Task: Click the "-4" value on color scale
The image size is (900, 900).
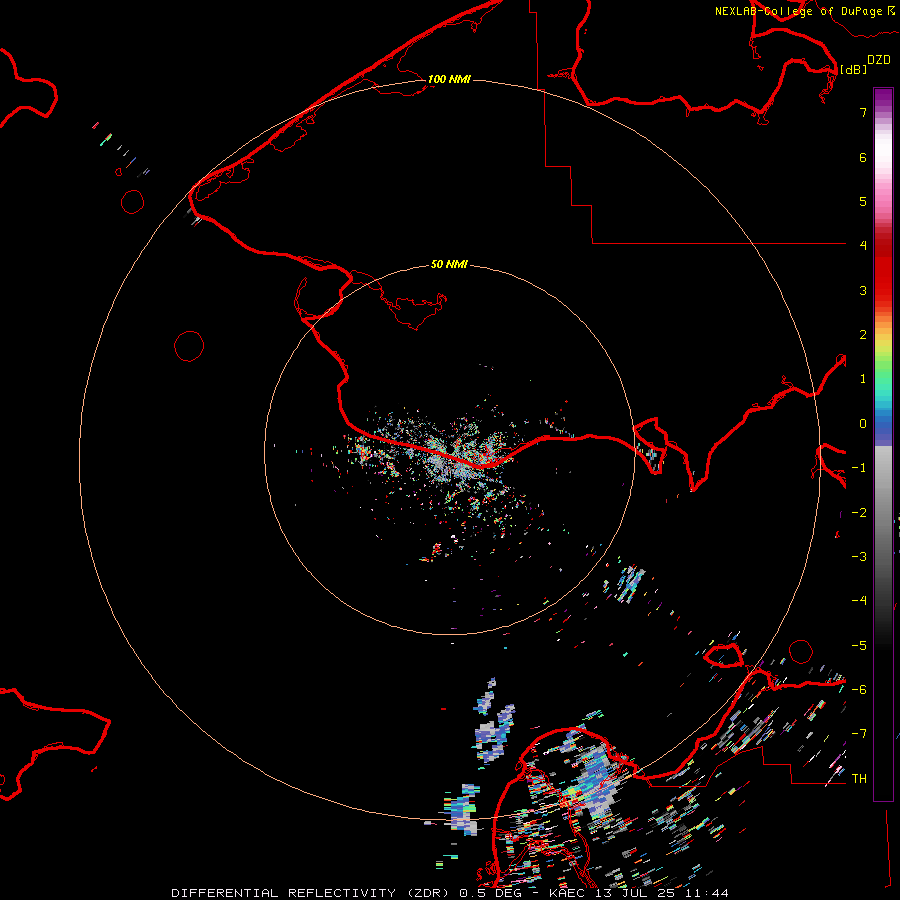Action: pyautogui.click(x=859, y=601)
